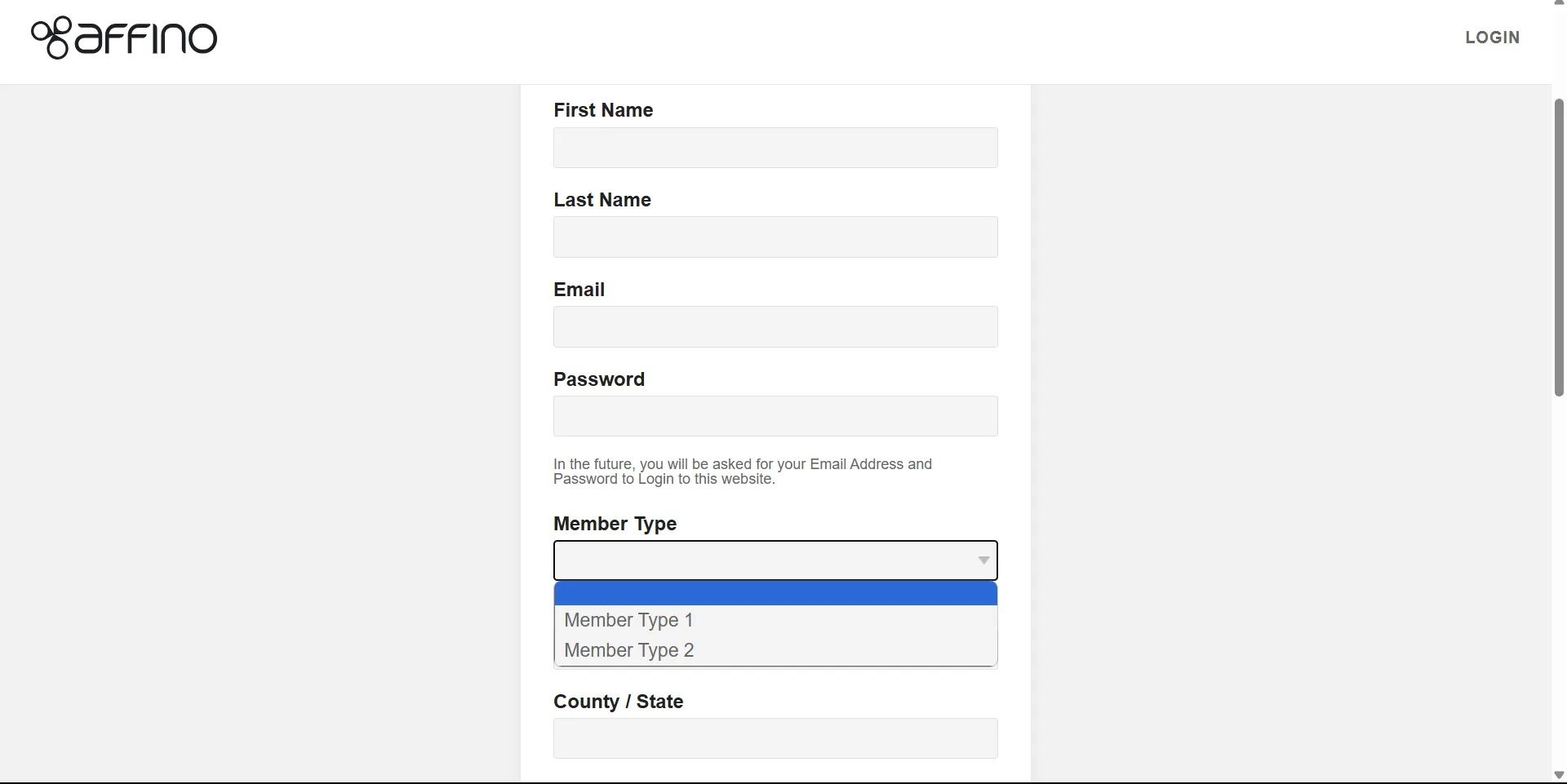
Task: Click the Email label text
Action: click(579, 290)
